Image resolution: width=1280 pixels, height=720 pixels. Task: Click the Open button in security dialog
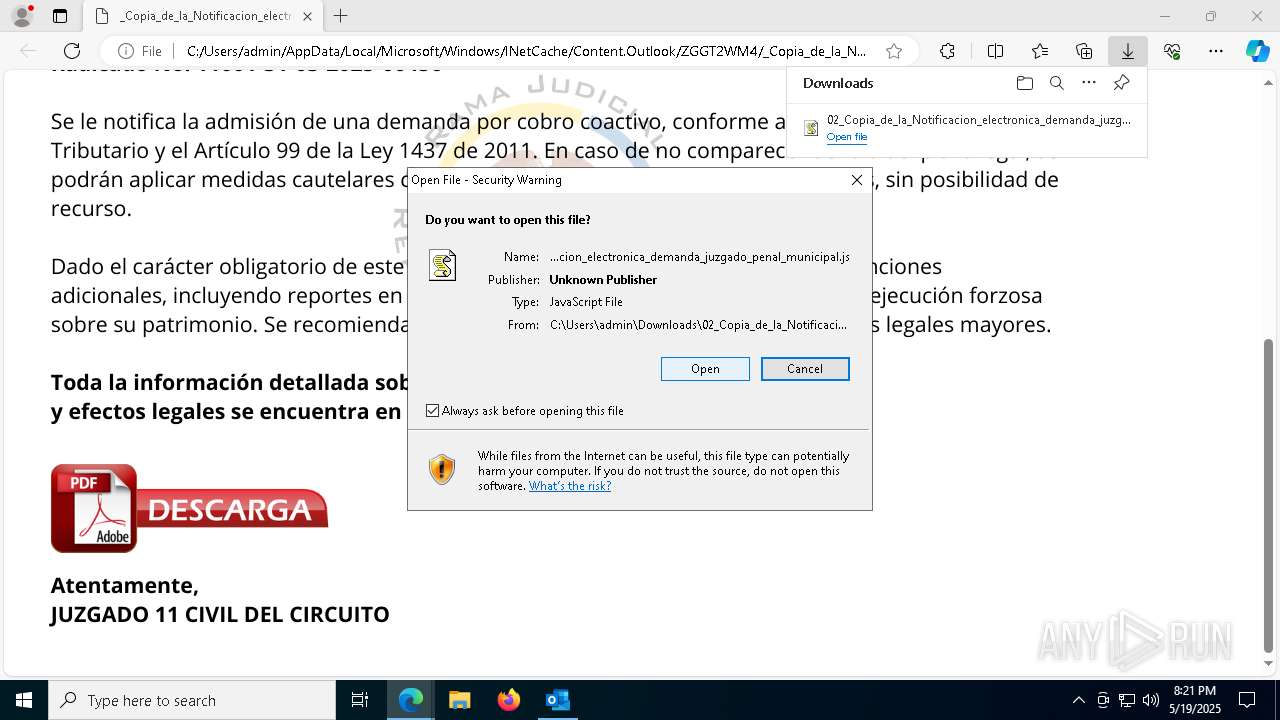(x=705, y=369)
